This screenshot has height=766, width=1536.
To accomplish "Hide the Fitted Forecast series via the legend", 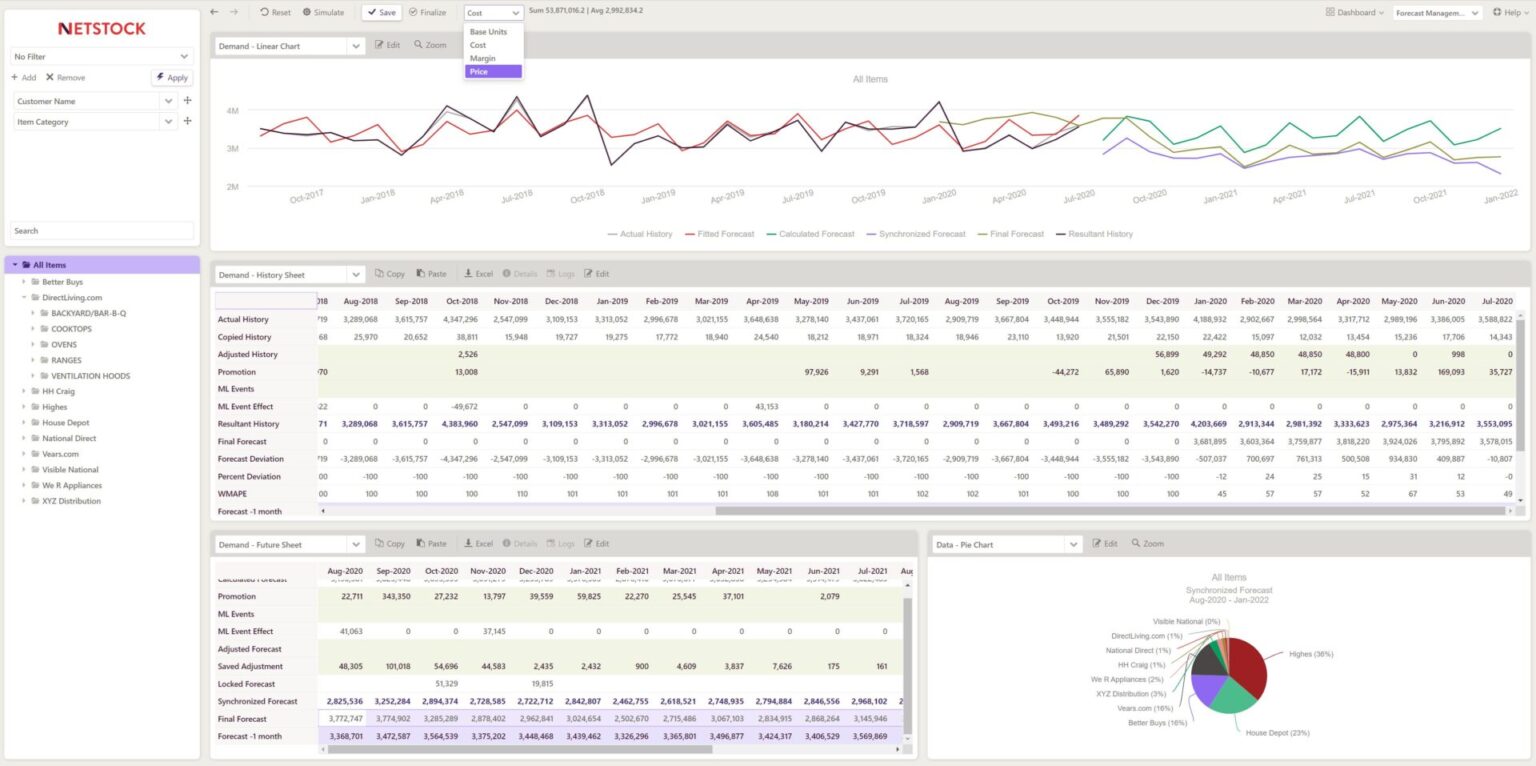I will point(723,233).
